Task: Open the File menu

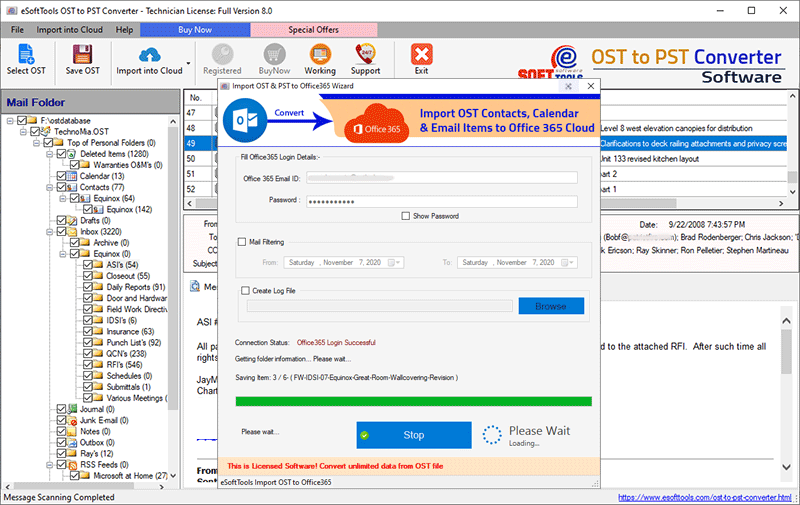Action: point(17,30)
